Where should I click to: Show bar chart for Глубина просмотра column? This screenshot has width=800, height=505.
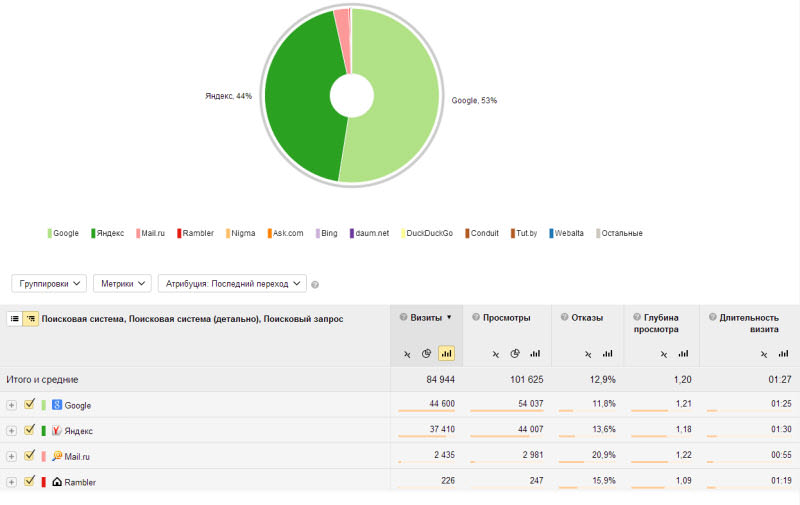(x=683, y=353)
